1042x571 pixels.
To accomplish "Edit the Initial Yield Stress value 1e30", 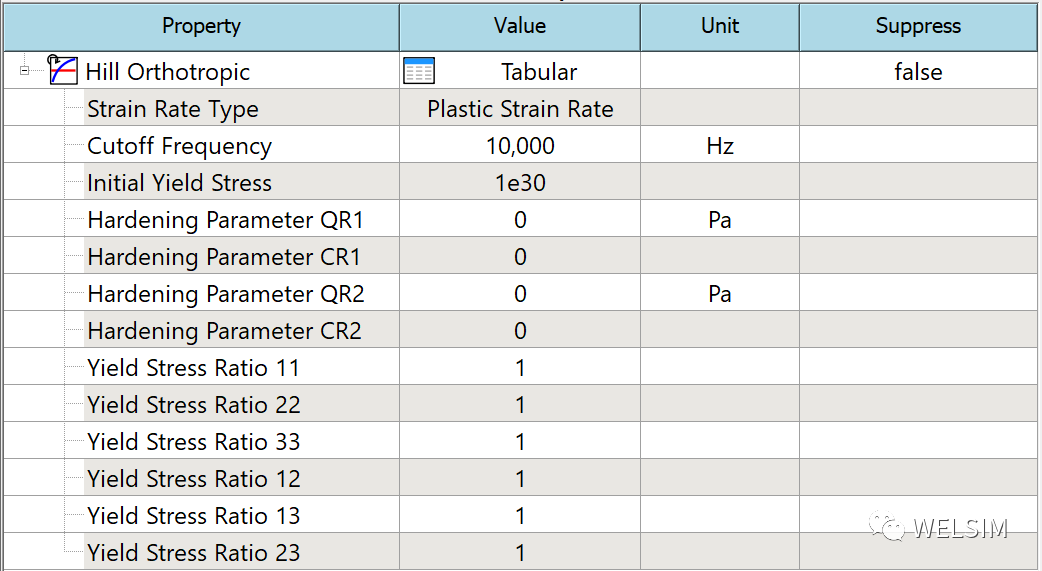I will click(520, 183).
